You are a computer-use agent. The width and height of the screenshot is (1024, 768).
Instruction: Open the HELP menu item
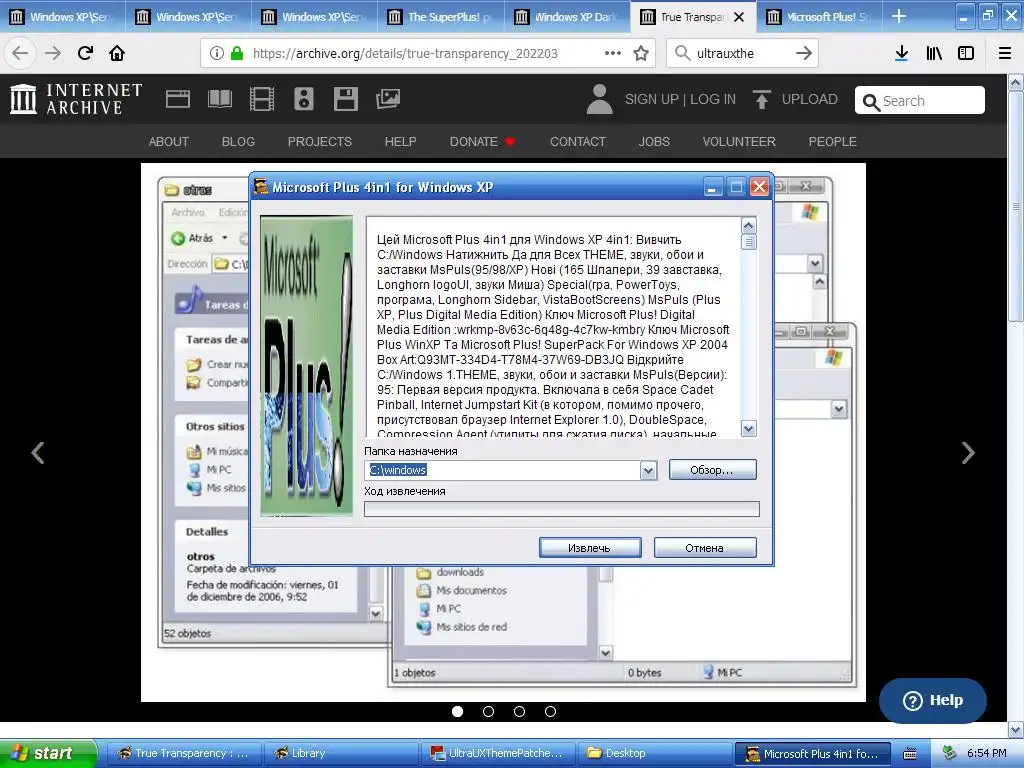click(400, 142)
